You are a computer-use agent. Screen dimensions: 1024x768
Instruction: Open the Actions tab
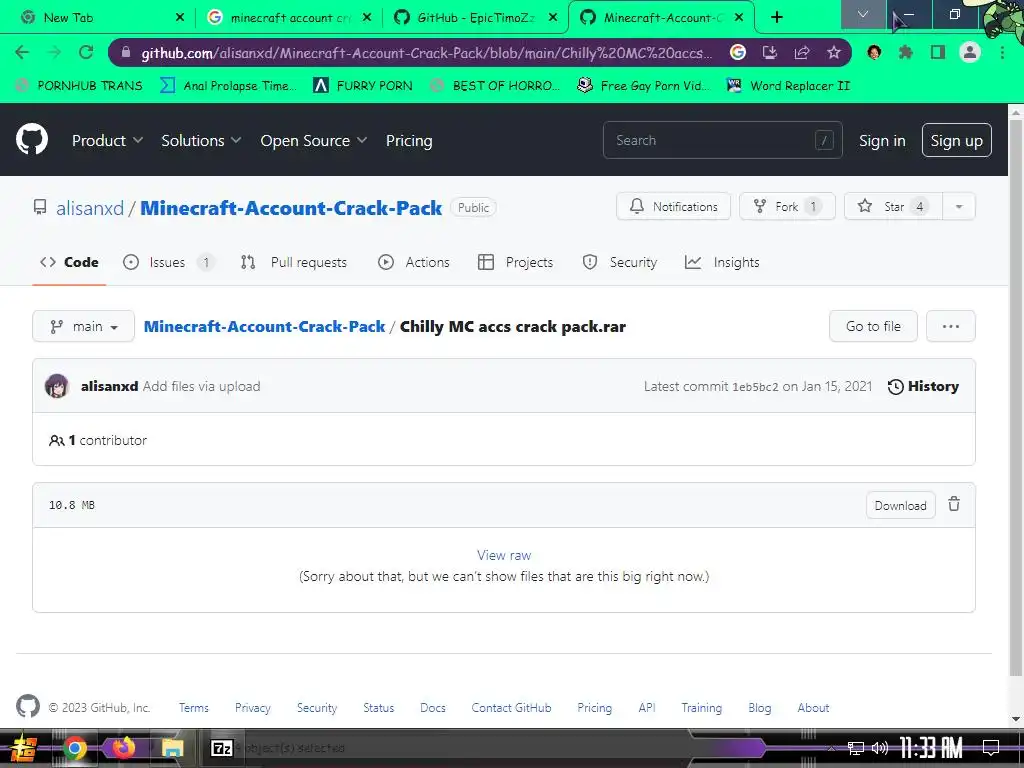coord(414,262)
